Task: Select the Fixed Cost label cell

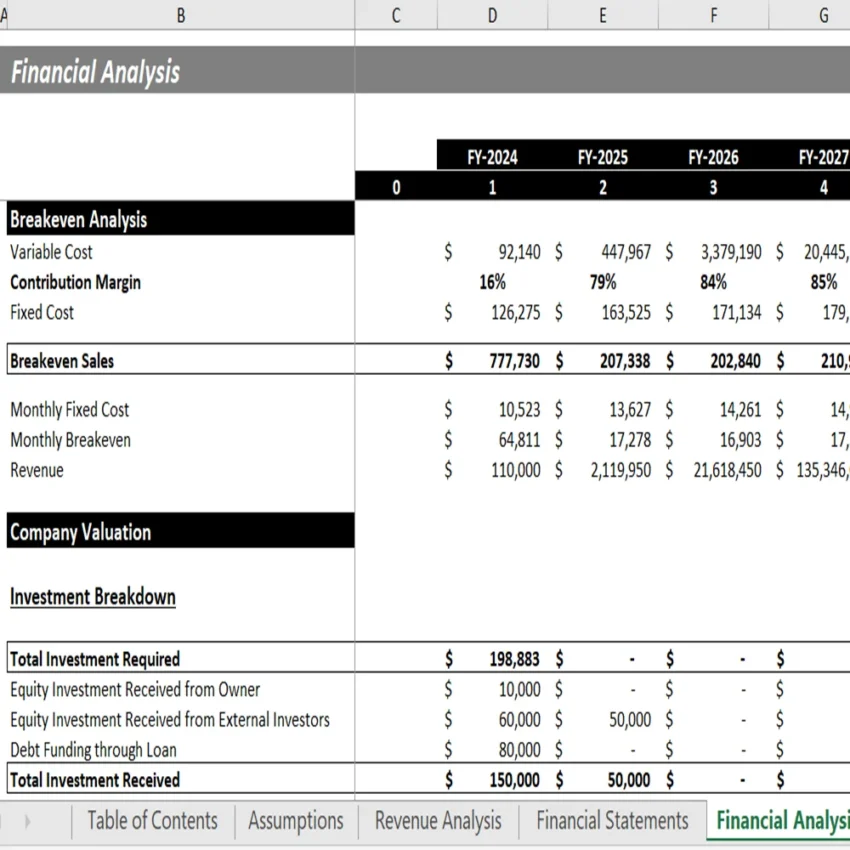Action: (41, 312)
